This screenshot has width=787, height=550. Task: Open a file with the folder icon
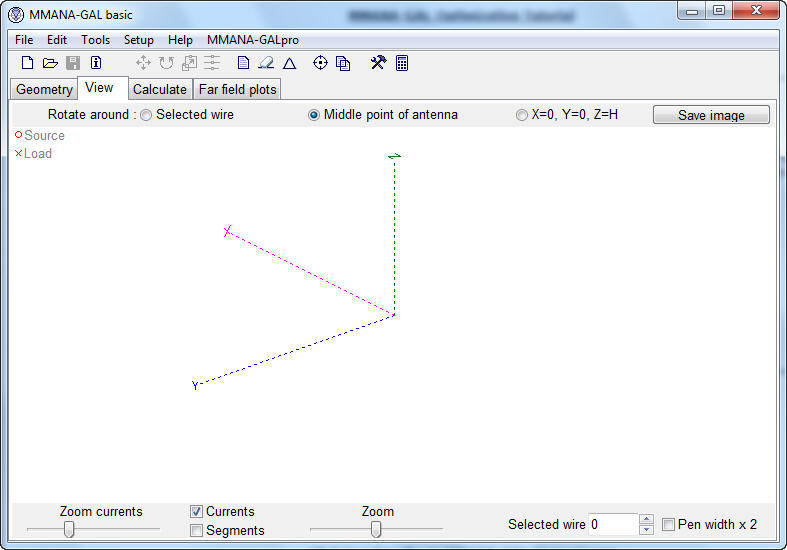[x=50, y=63]
